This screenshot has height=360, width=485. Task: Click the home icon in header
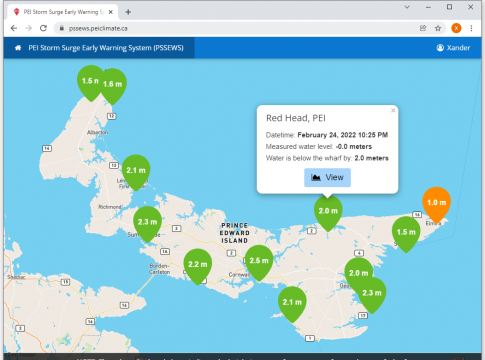18,48
